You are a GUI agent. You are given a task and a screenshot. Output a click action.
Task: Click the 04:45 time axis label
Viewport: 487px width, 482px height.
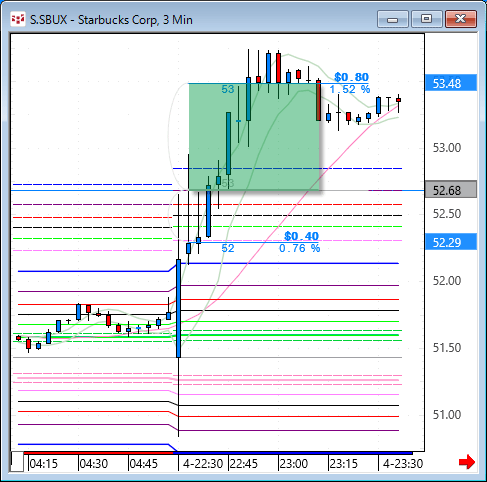point(144,464)
